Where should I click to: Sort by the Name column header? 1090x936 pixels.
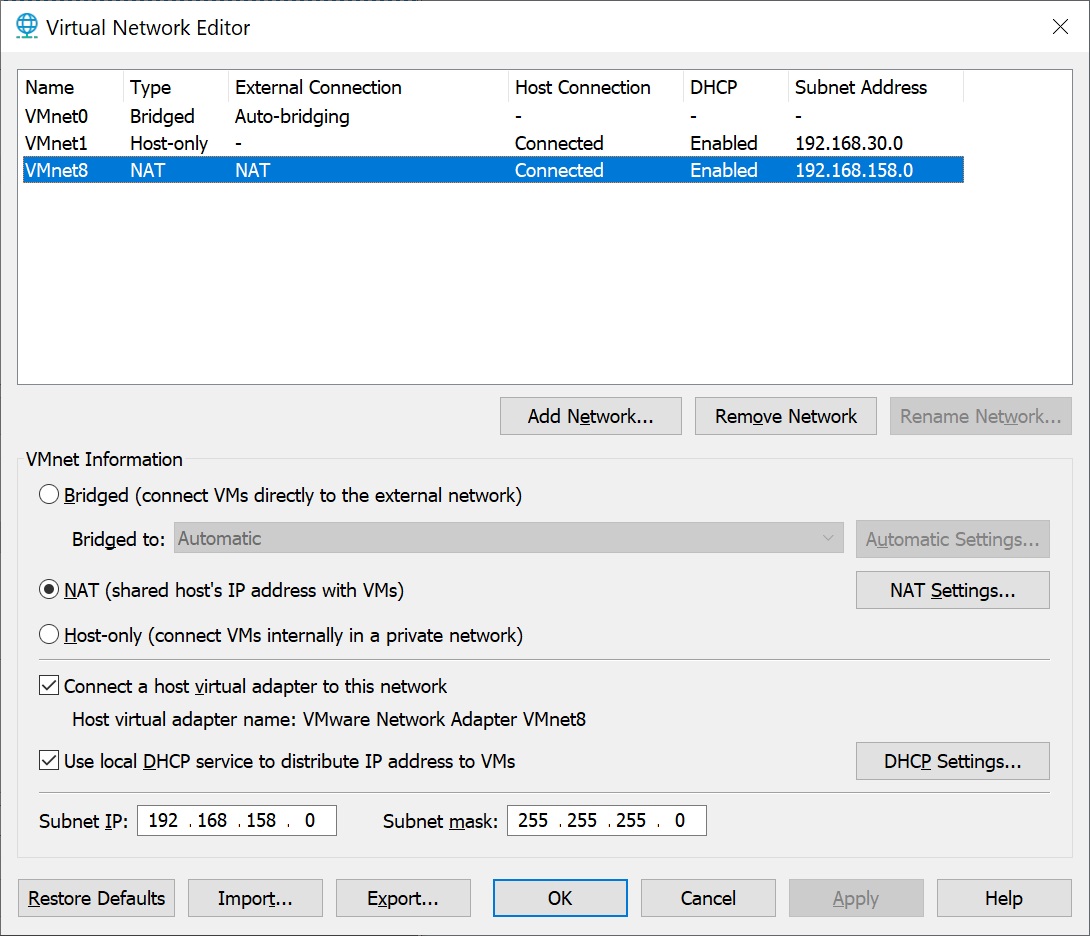[x=73, y=88]
